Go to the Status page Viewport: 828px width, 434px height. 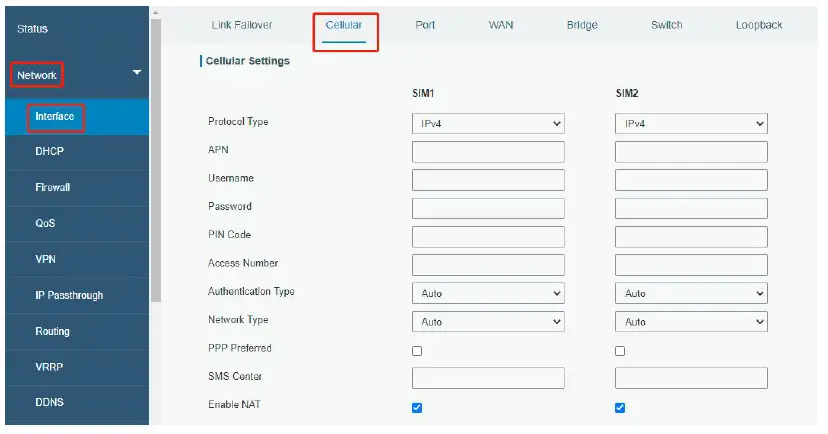coord(32,29)
